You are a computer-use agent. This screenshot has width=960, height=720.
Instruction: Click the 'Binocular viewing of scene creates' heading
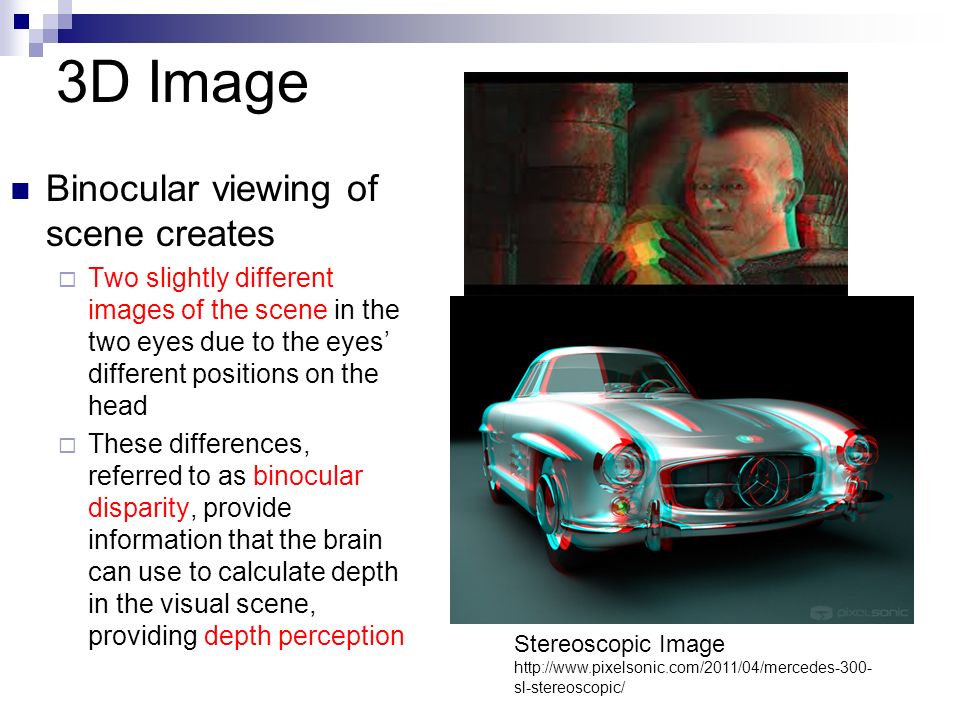[211, 211]
